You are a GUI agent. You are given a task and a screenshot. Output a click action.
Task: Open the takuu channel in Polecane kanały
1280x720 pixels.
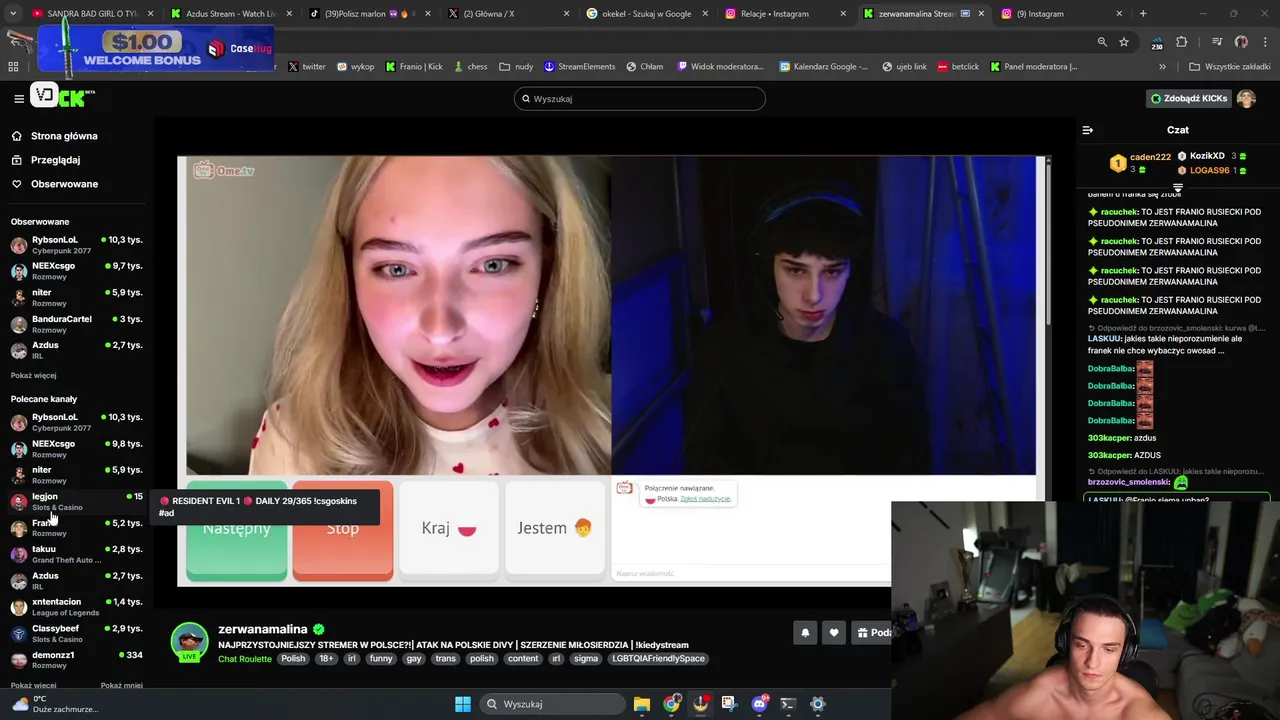[x=76, y=554]
